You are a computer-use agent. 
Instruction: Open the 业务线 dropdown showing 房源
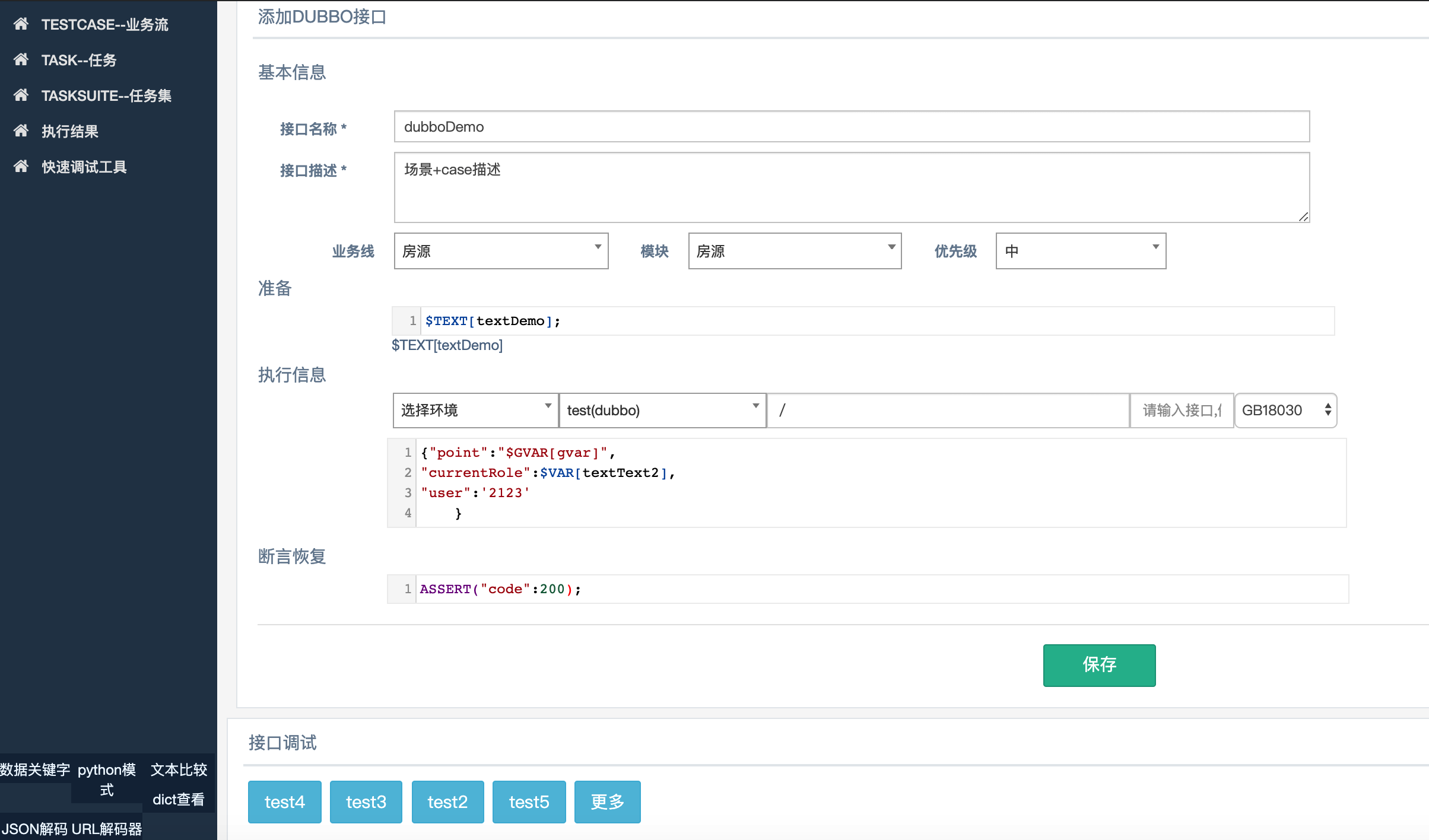pos(501,251)
